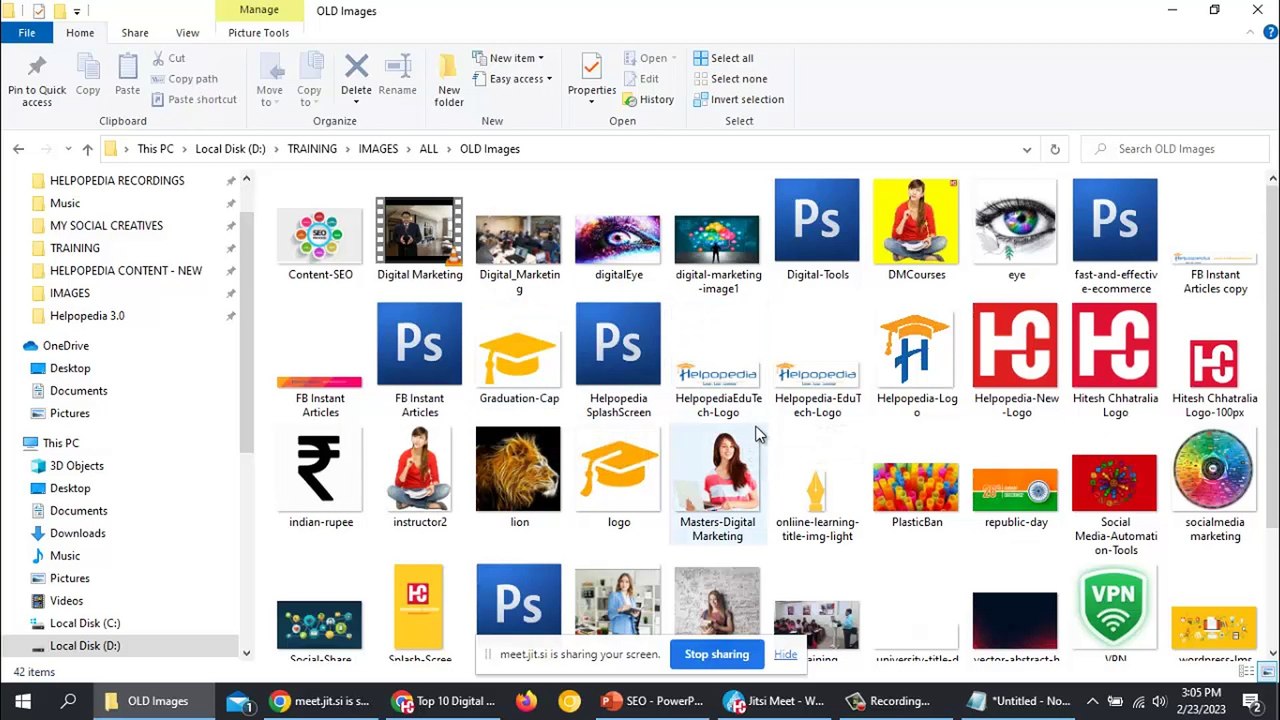Switch to large thumbnails view button

click(1269, 672)
